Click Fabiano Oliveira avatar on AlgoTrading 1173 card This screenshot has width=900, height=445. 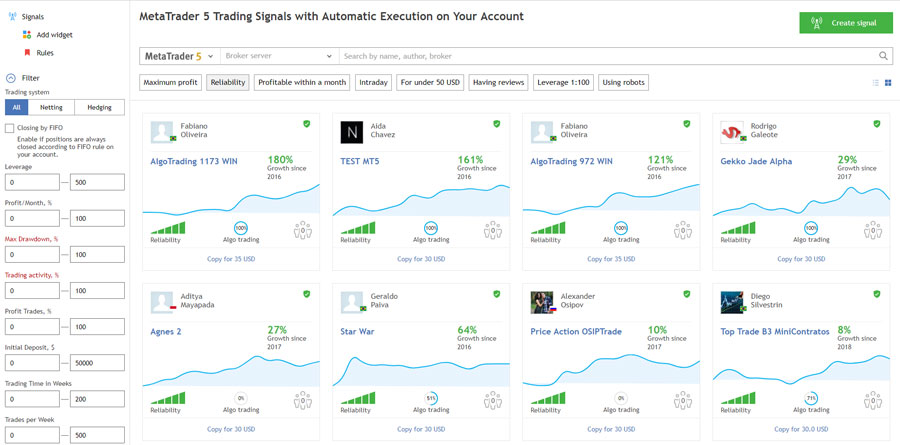pyautogui.click(x=162, y=131)
